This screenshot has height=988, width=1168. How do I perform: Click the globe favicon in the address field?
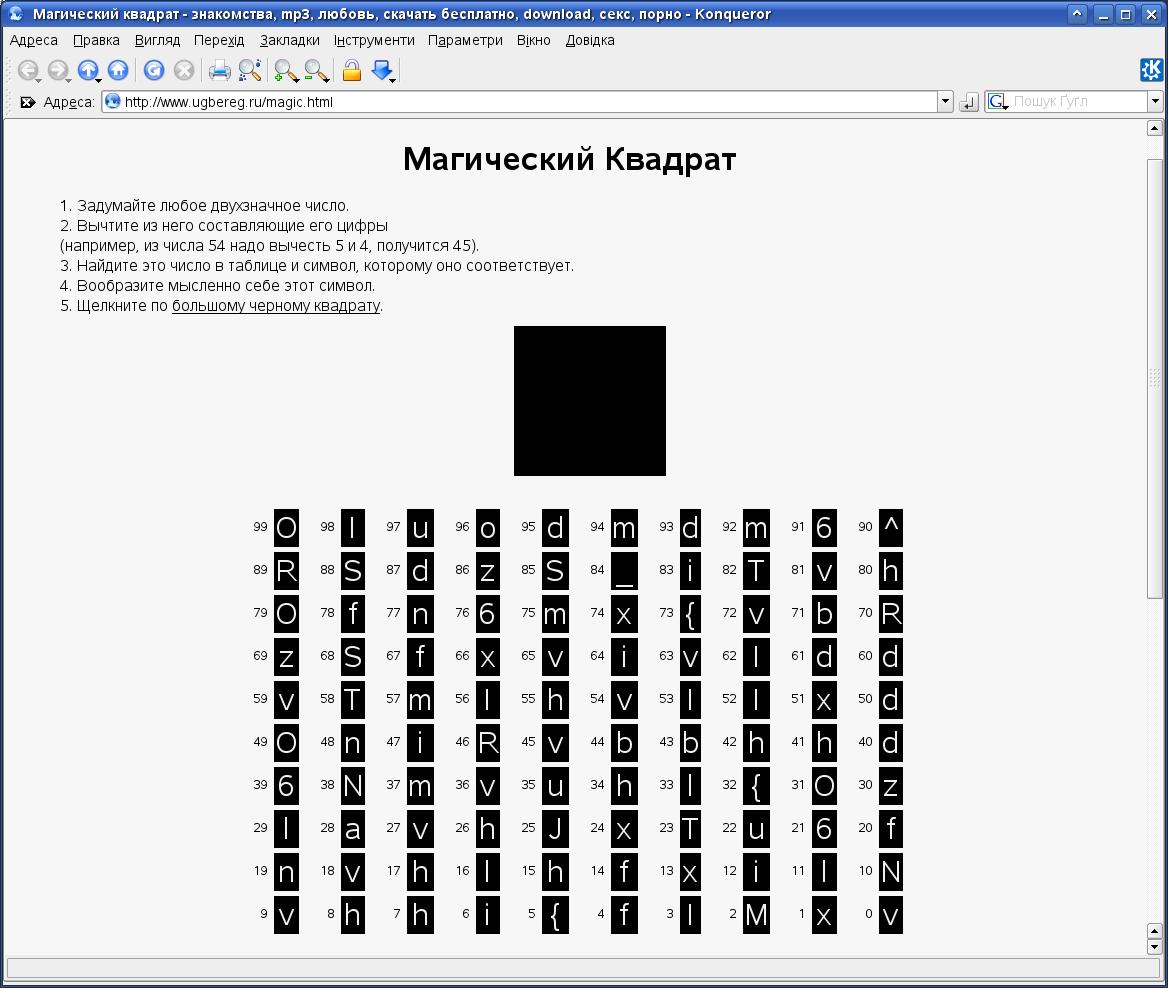pyautogui.click(x=112, y=101)
